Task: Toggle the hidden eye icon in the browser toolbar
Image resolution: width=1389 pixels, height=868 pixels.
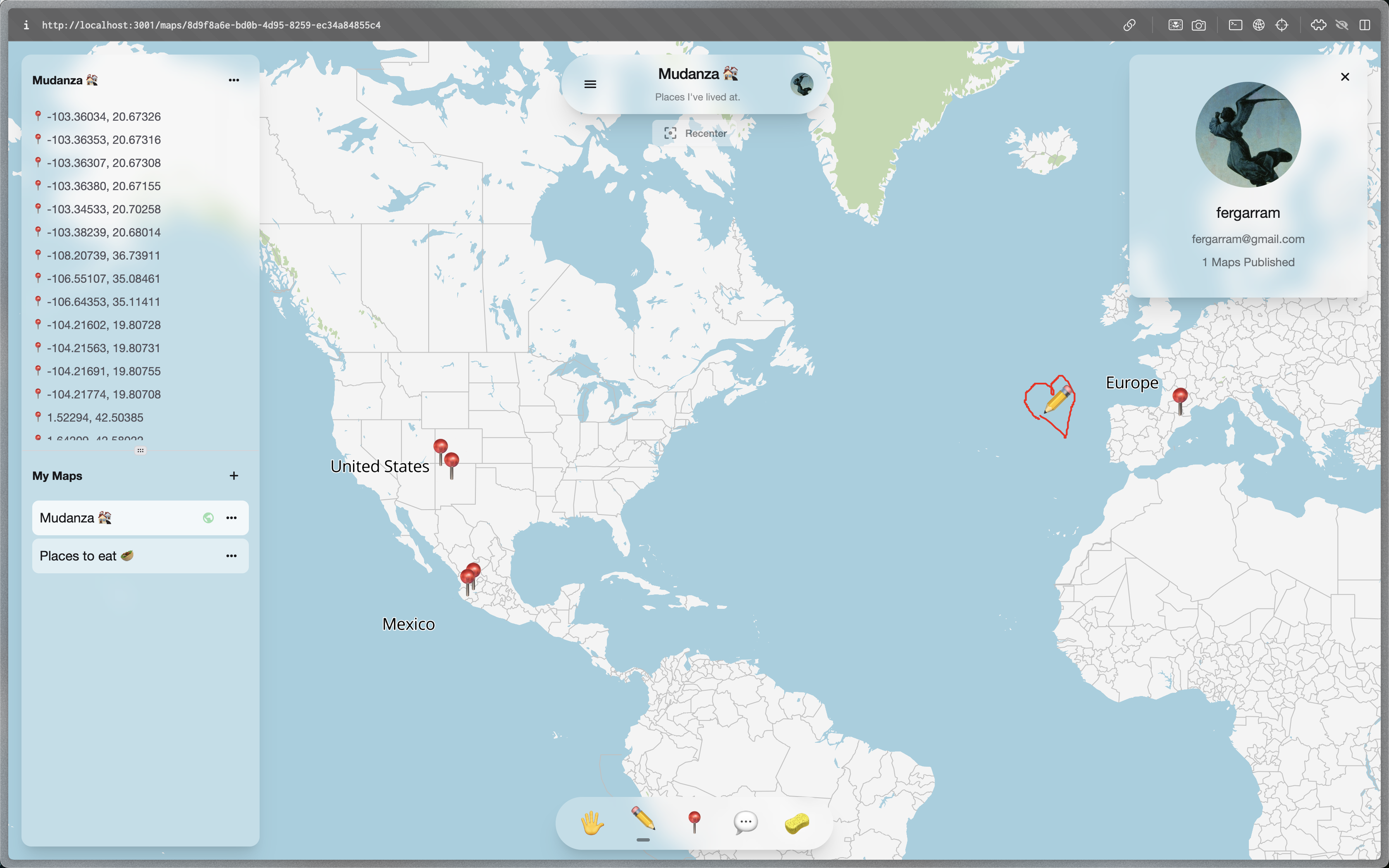Action: point(1341,25)
